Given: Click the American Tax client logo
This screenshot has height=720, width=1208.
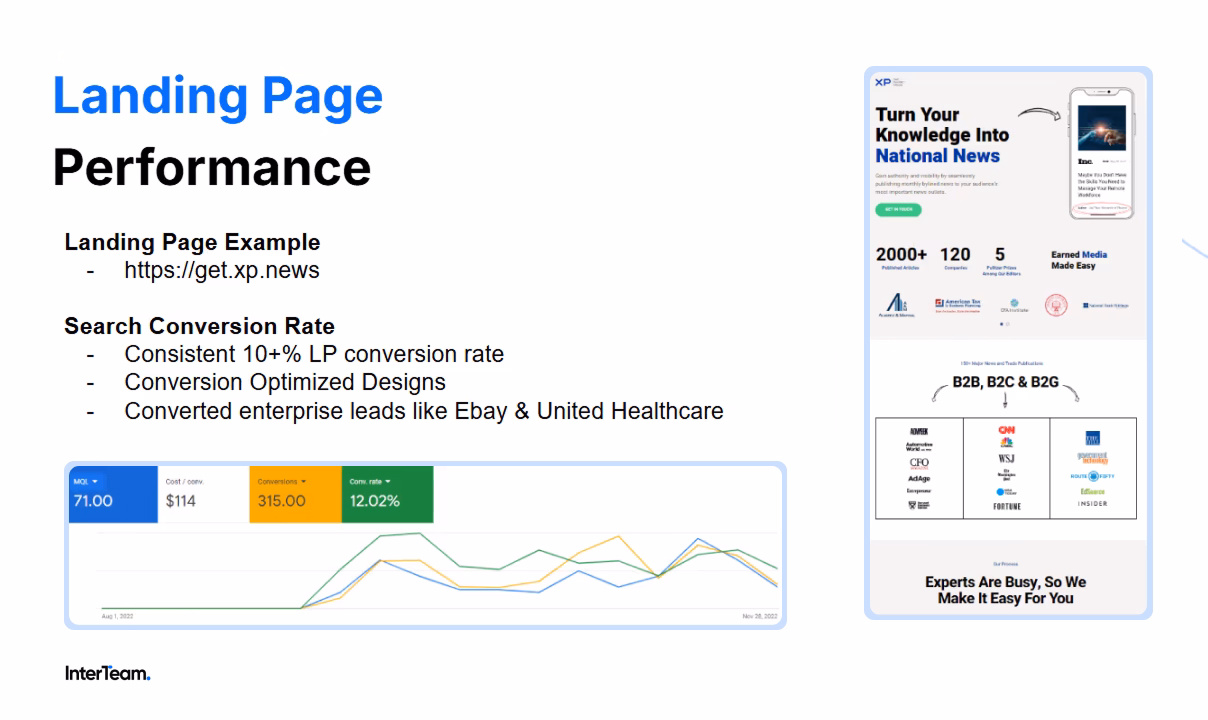Looking at the screenshot, I should pos(958,305).
